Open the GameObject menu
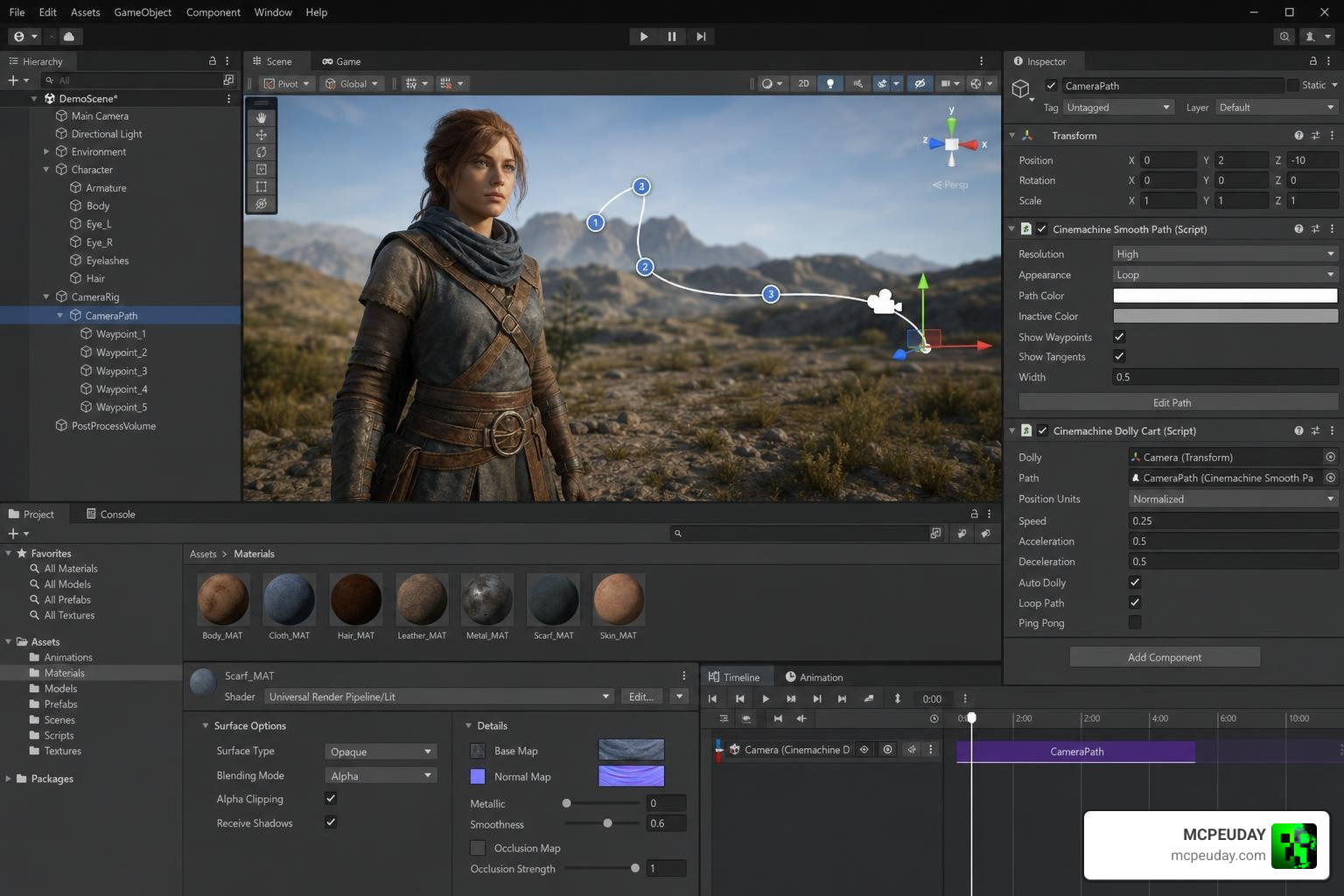This screenshot has width=1344, height=896. 143,12
